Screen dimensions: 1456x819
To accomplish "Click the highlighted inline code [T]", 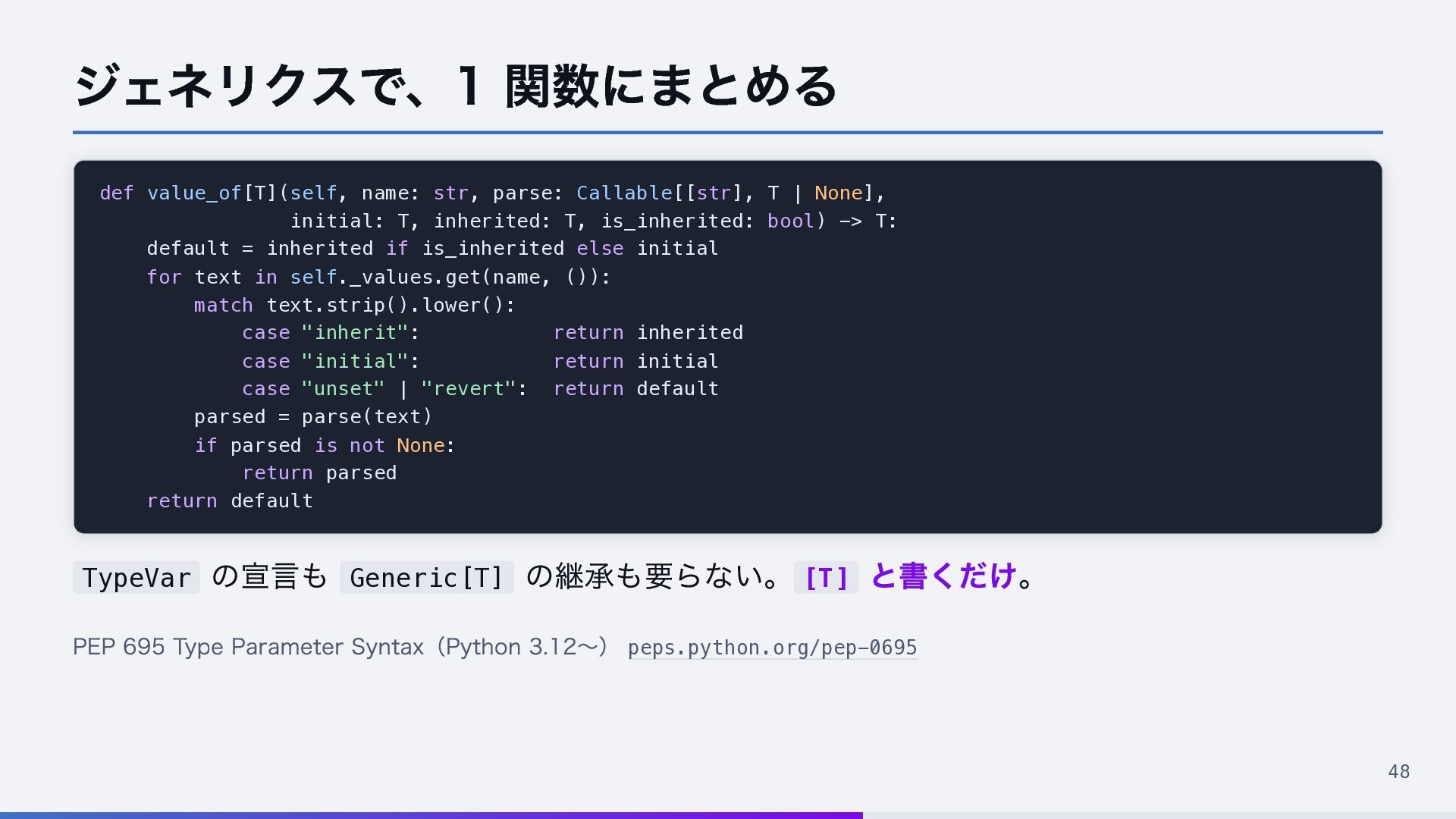I will tap(826, 578).
